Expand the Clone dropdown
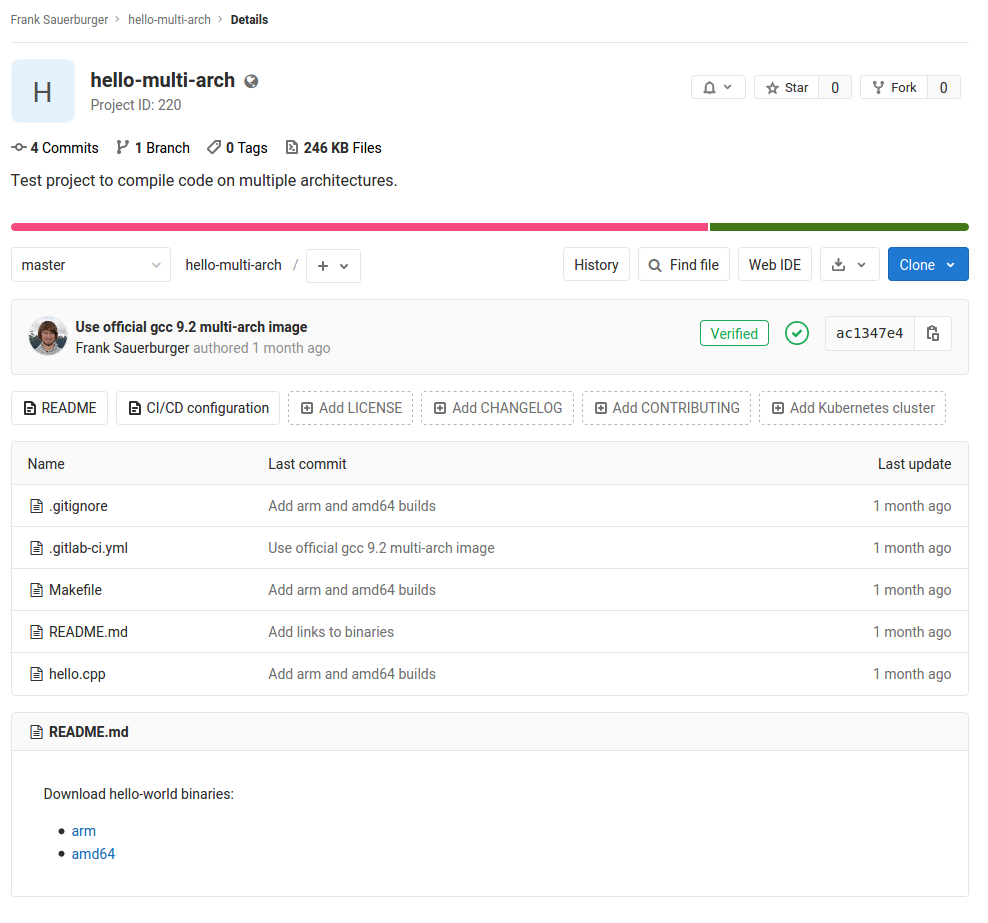The image size is (988, 923). coord(927,264)
